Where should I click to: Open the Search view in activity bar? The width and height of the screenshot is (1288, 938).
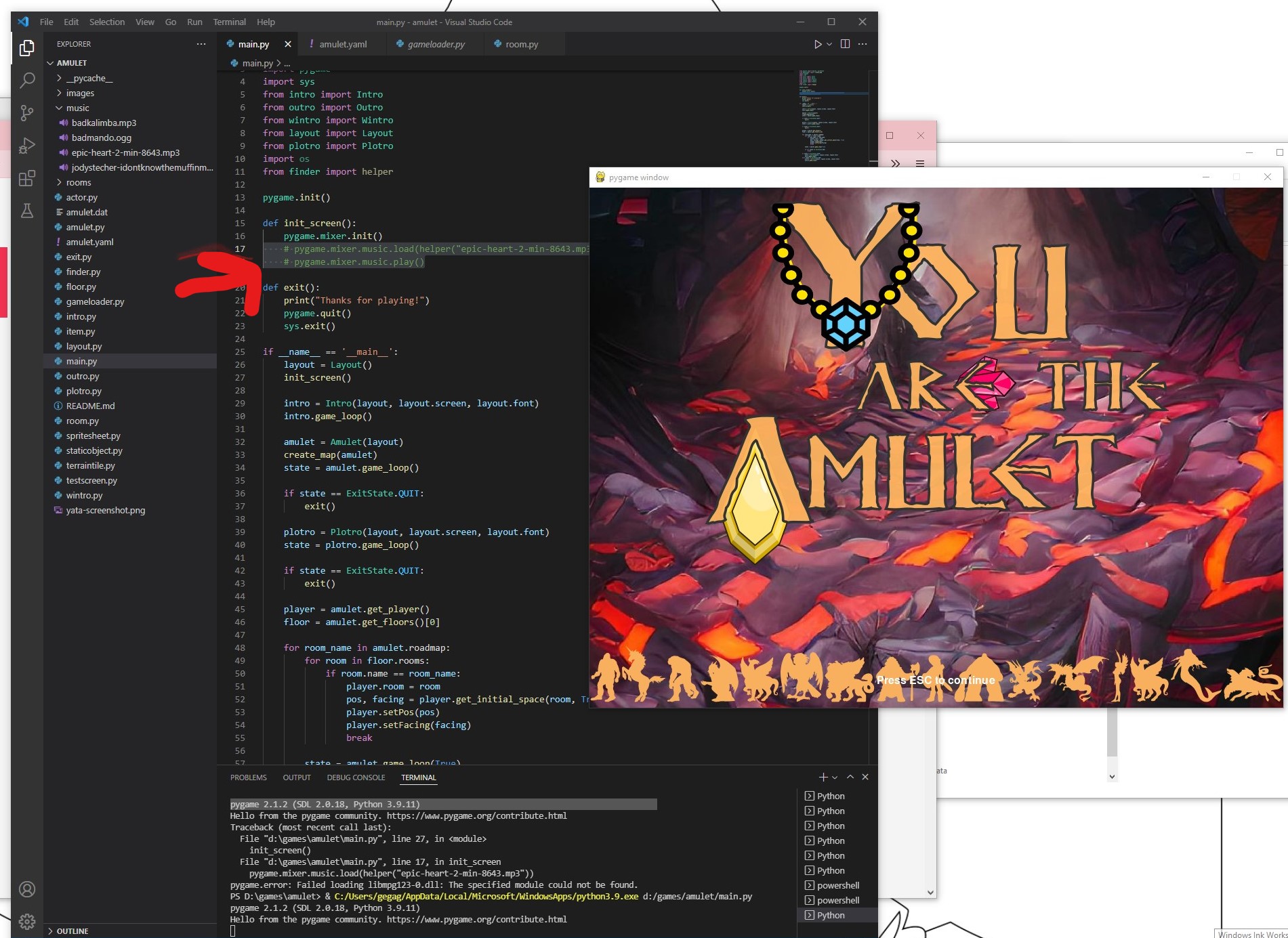pos(27,81)
